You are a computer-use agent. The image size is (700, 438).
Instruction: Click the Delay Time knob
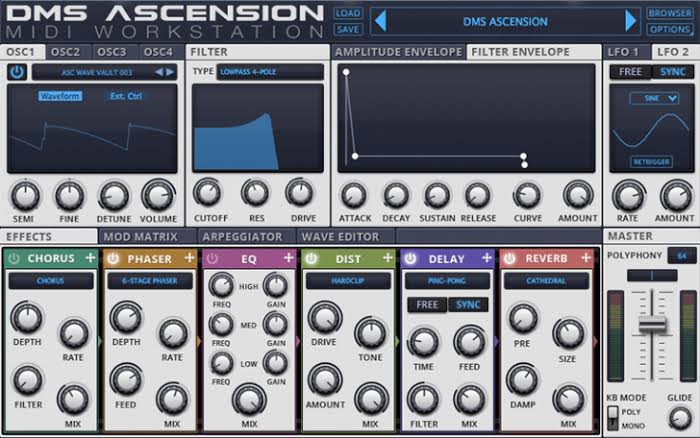click(x=423, y=342)
